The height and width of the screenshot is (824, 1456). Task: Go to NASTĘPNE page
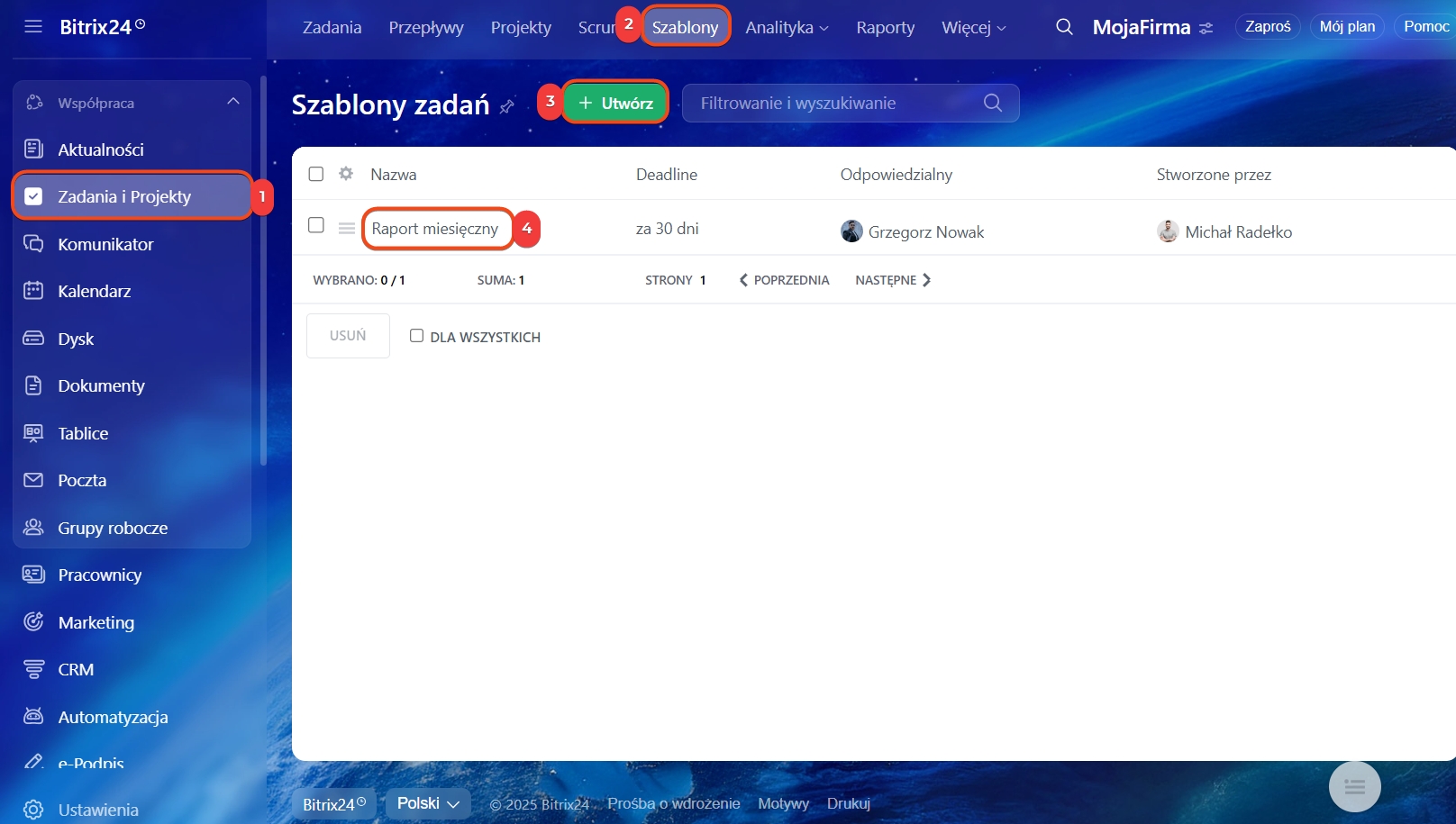click(893, 280)
